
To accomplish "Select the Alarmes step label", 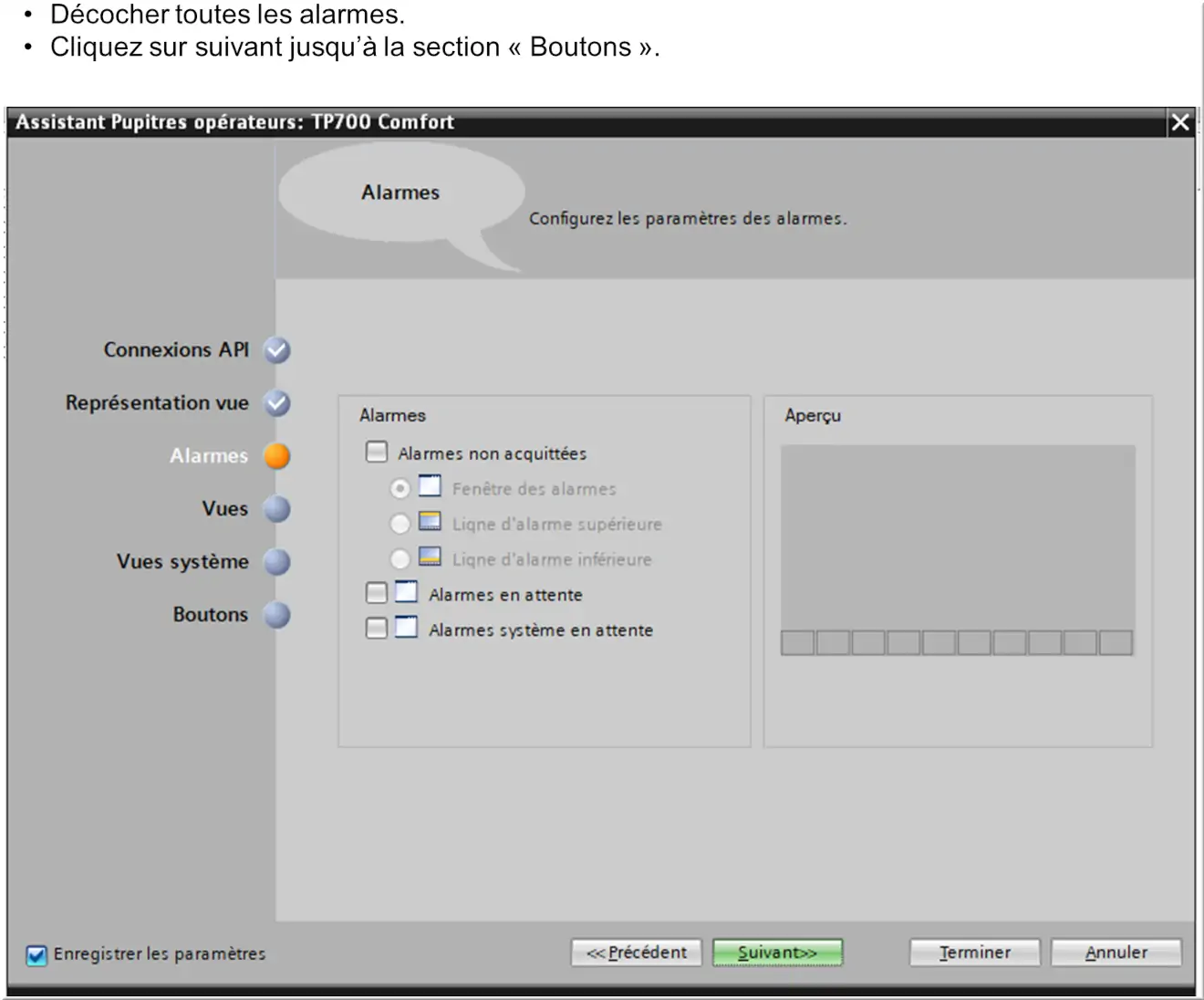I will tap(209, 455).
